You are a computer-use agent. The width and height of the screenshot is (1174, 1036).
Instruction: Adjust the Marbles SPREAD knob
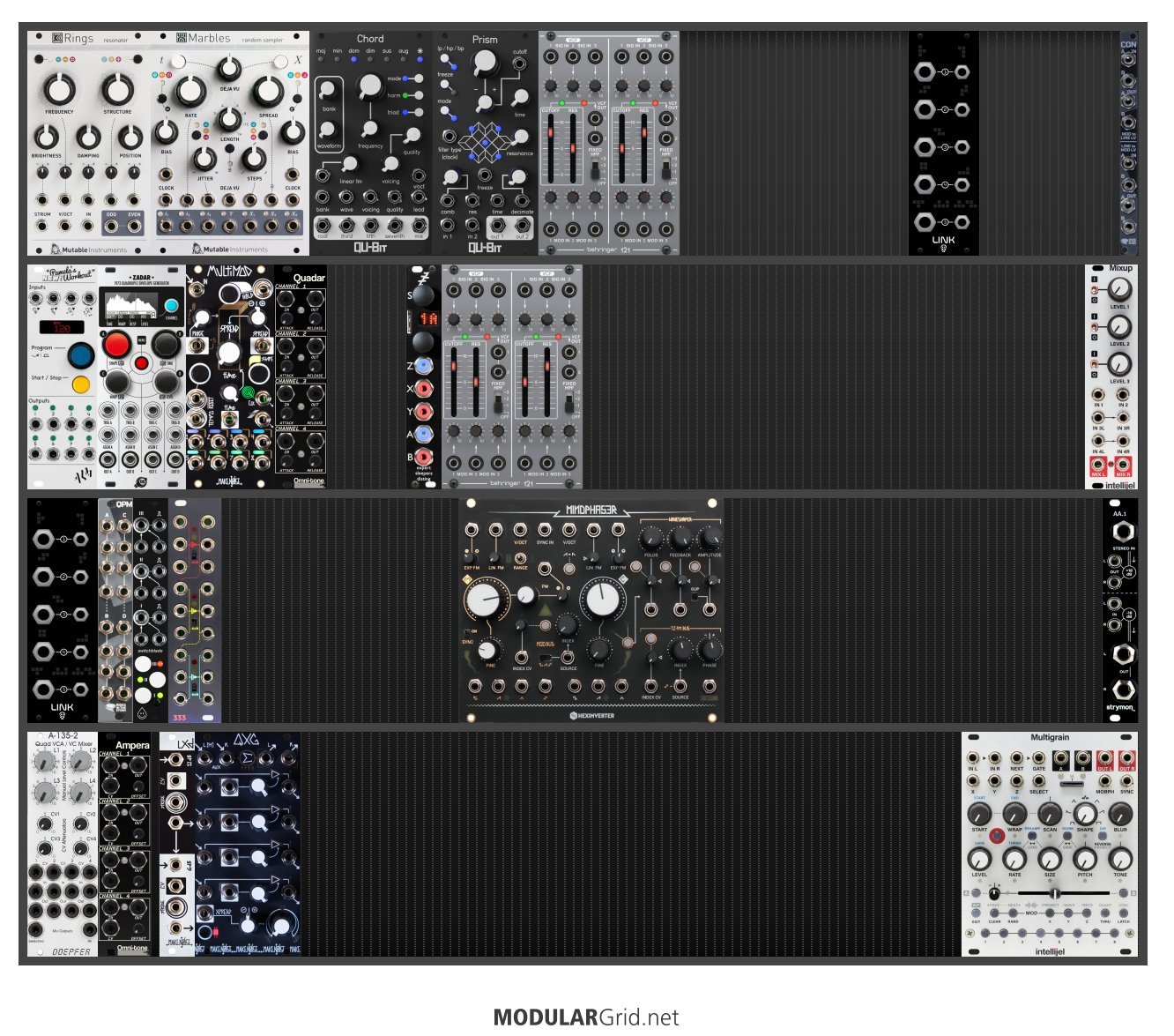click(x=268, y=92)
